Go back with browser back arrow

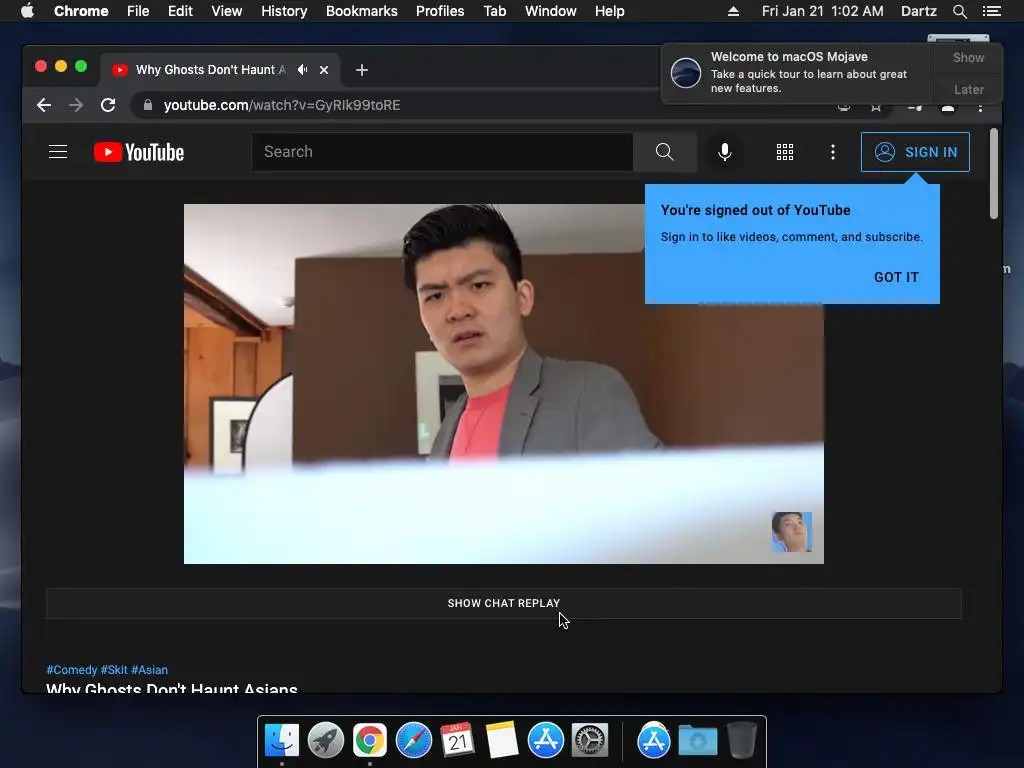(x=44, y=105)
